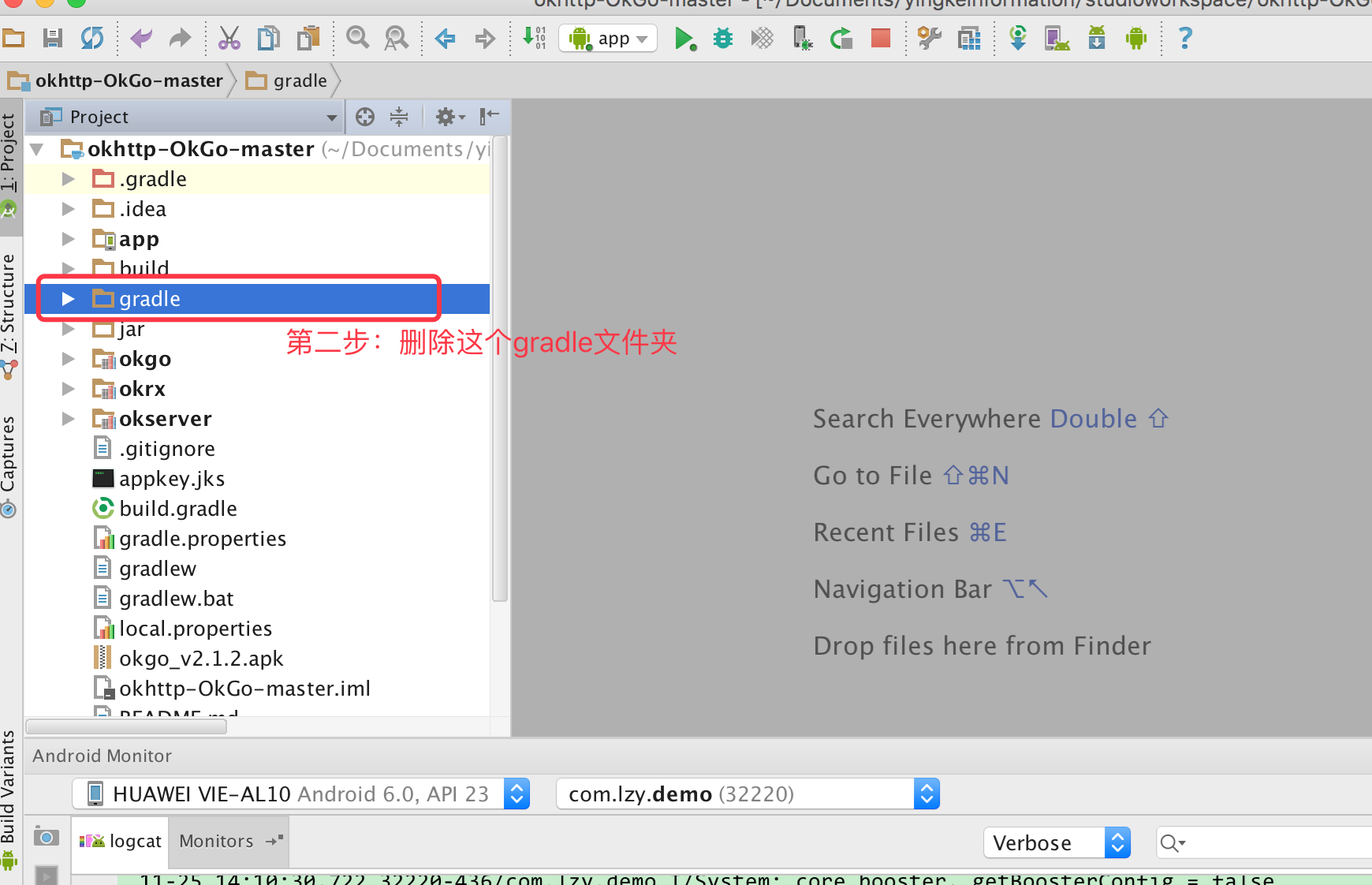Viewport: 1372px width, 885px height.
Task: Expand the app module
Action: point(69,239)
